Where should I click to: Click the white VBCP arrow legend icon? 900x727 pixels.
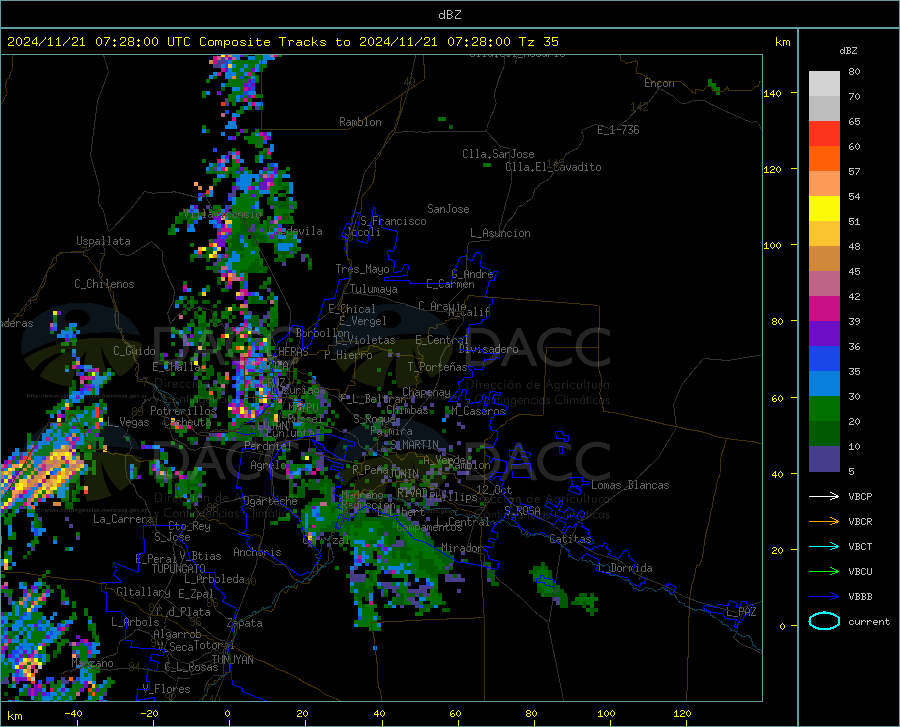[824, 496]
